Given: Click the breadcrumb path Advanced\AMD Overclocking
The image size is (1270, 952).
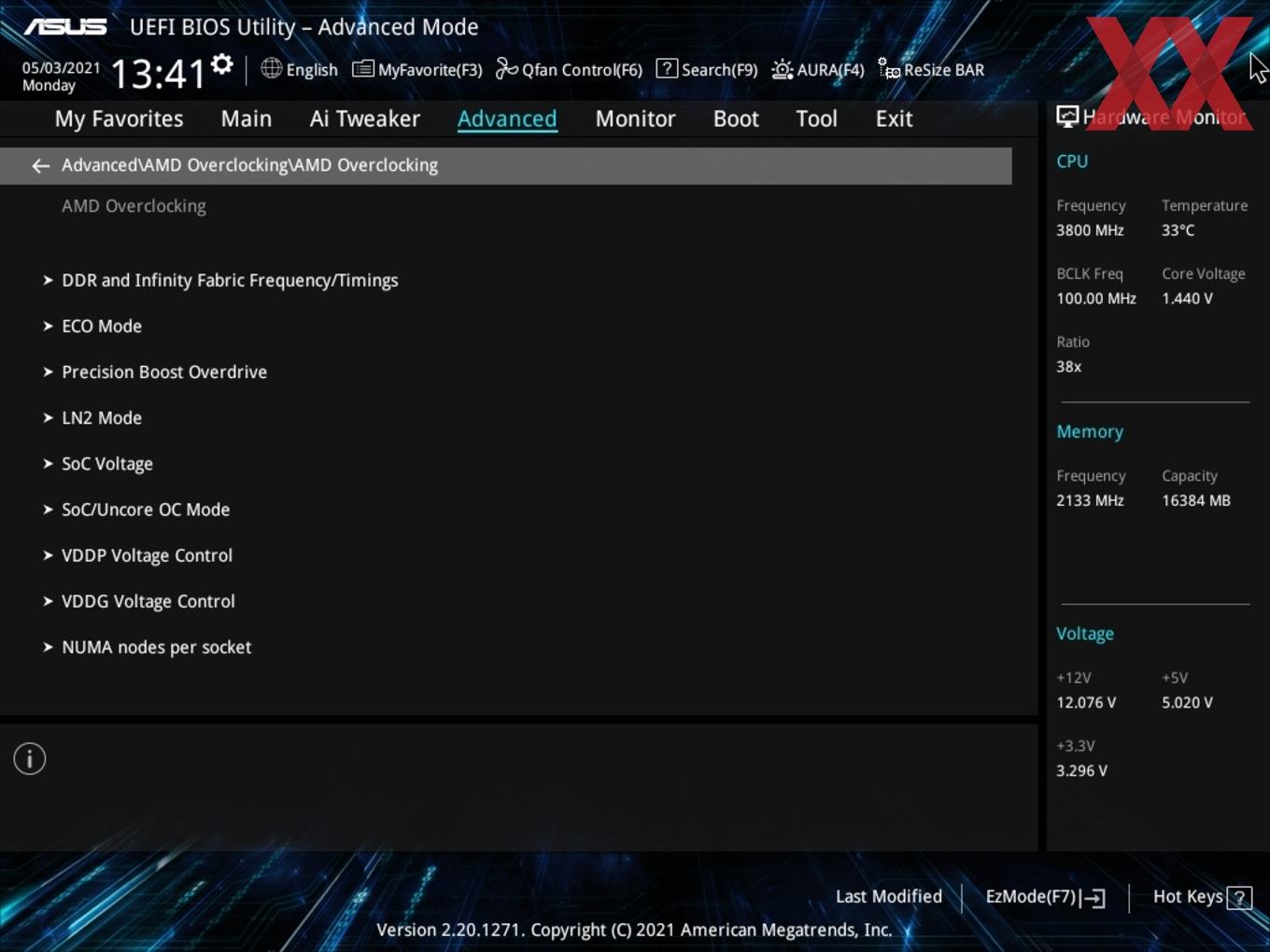Looking at the screenshot, I should (x=249, y=165).
